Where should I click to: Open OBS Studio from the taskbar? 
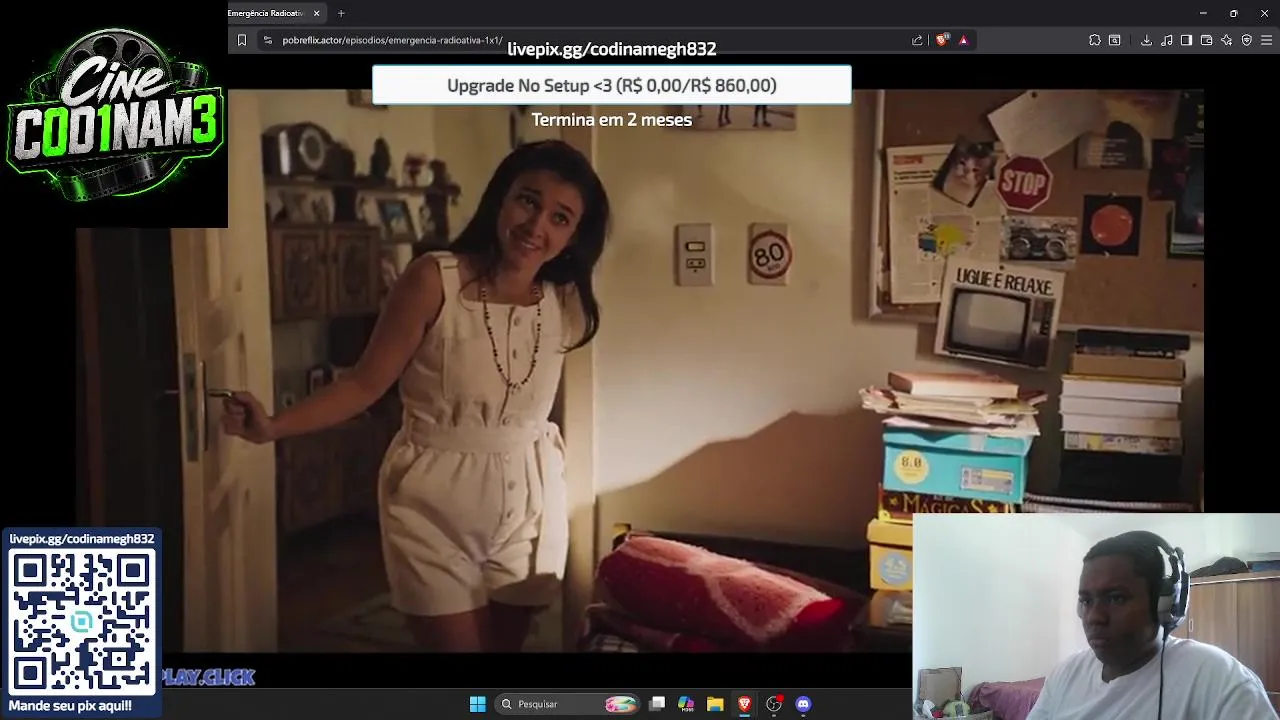[x=773, y=704]
